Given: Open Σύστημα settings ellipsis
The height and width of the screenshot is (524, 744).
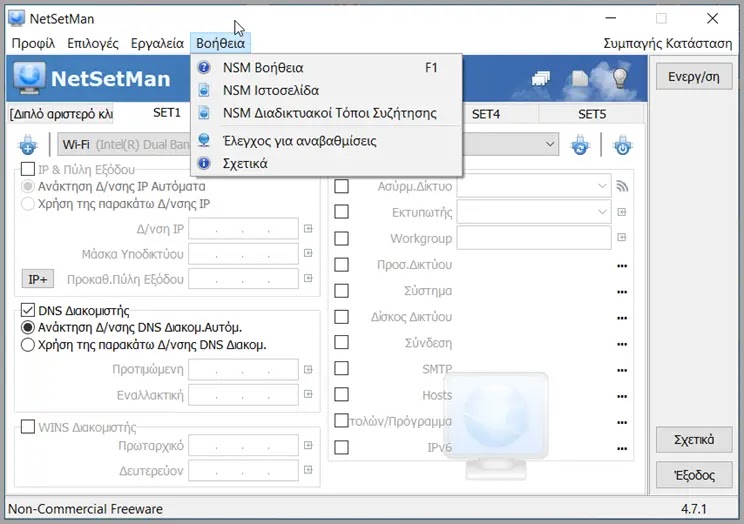Looking at the screenshot, I should click(622, 292).
